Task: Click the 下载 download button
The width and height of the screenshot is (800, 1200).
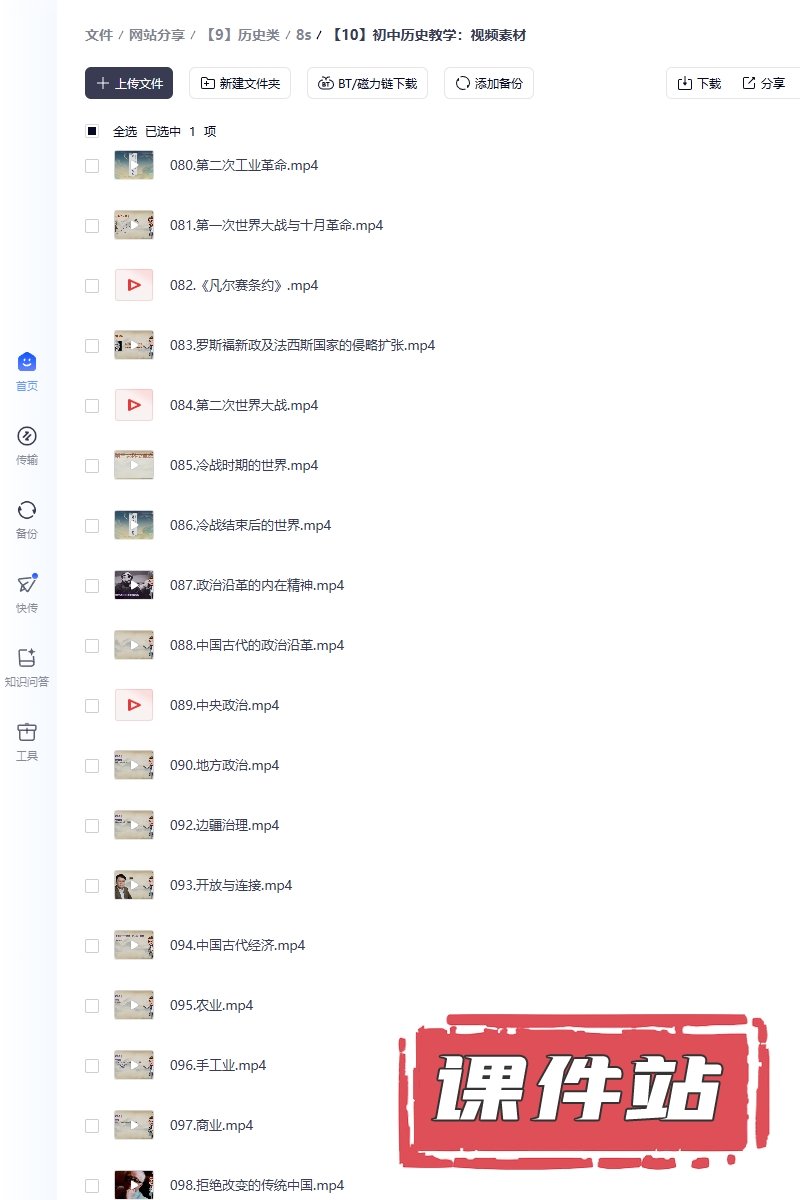Action: tap(699, 83)
